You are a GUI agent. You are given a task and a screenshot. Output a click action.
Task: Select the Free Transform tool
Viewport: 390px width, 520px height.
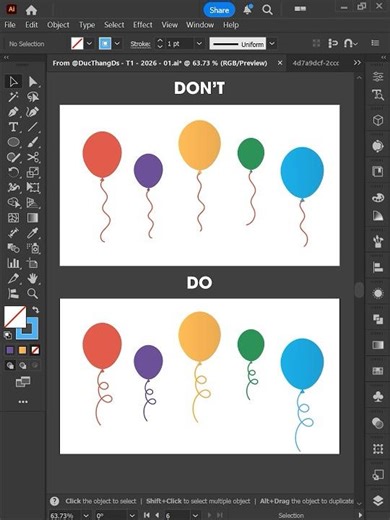coord(32,187)
